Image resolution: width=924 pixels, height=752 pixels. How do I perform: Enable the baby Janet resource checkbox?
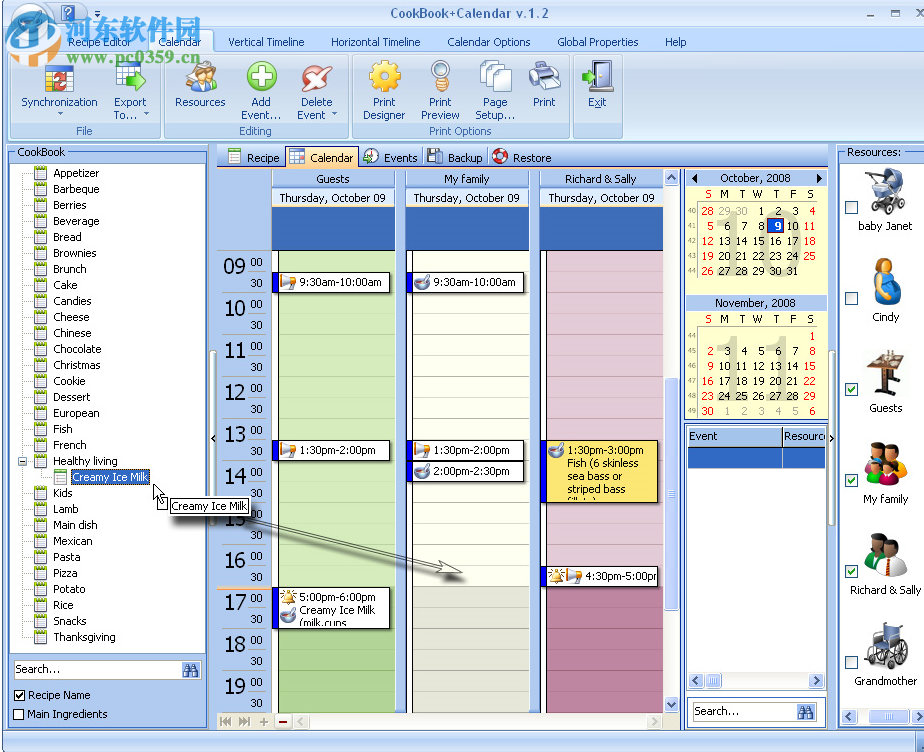[851, 207]
